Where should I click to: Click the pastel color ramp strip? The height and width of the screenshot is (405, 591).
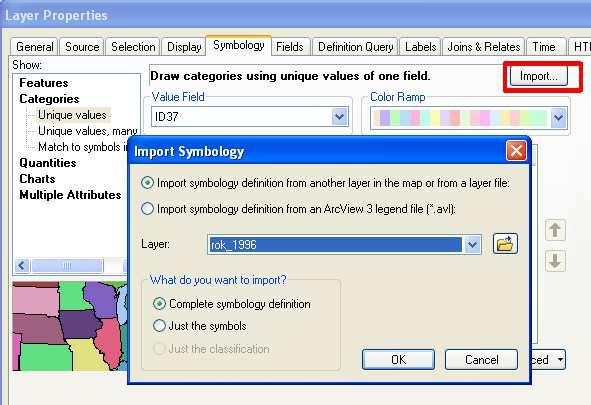[x=460, y=118]
